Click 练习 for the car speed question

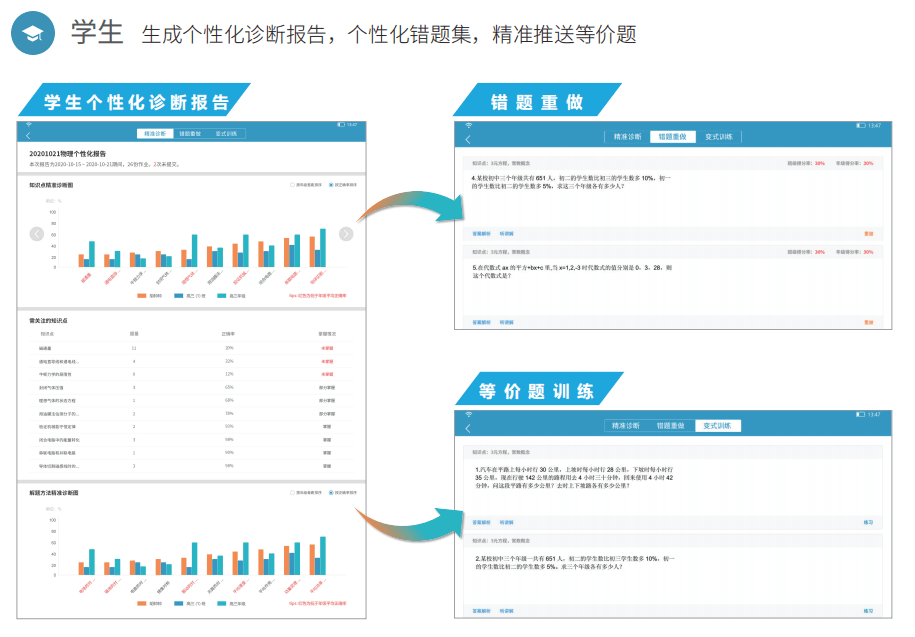868,522
